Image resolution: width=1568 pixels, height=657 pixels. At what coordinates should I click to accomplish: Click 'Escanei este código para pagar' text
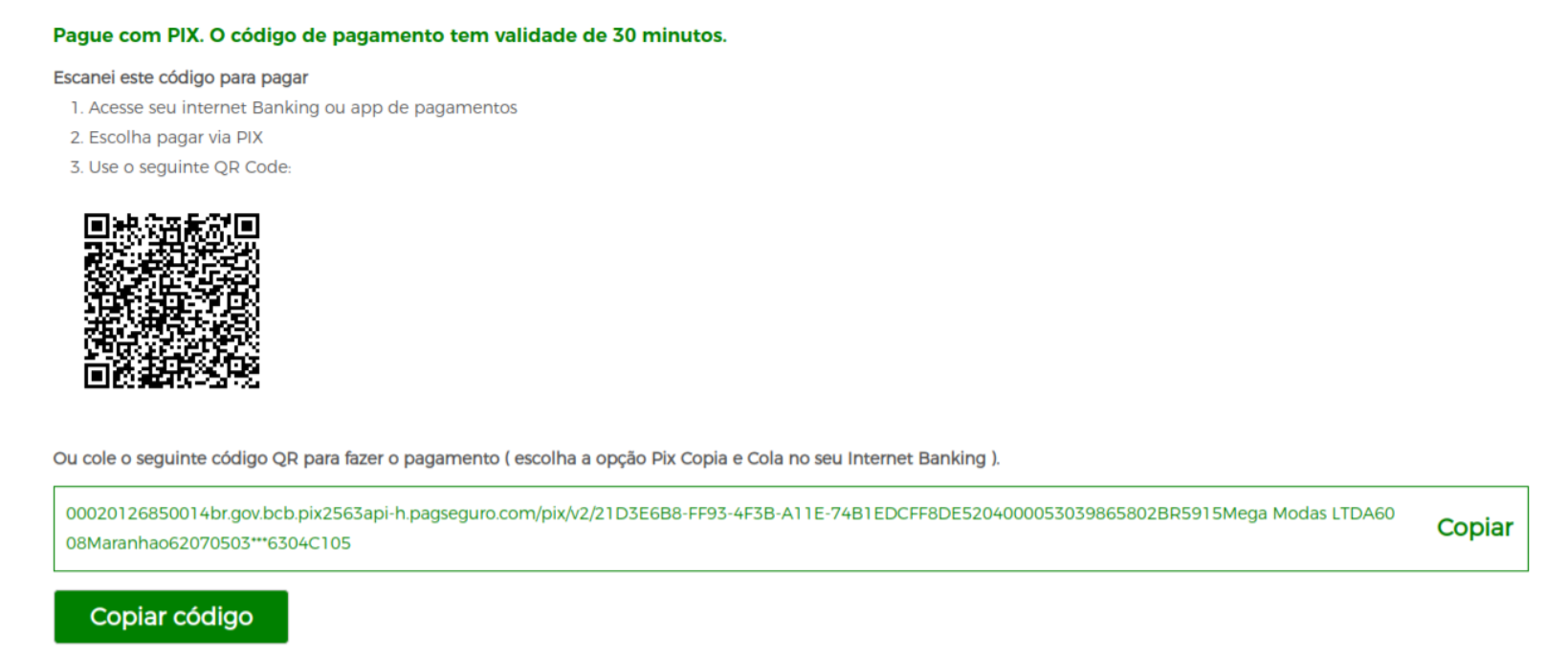181,77
